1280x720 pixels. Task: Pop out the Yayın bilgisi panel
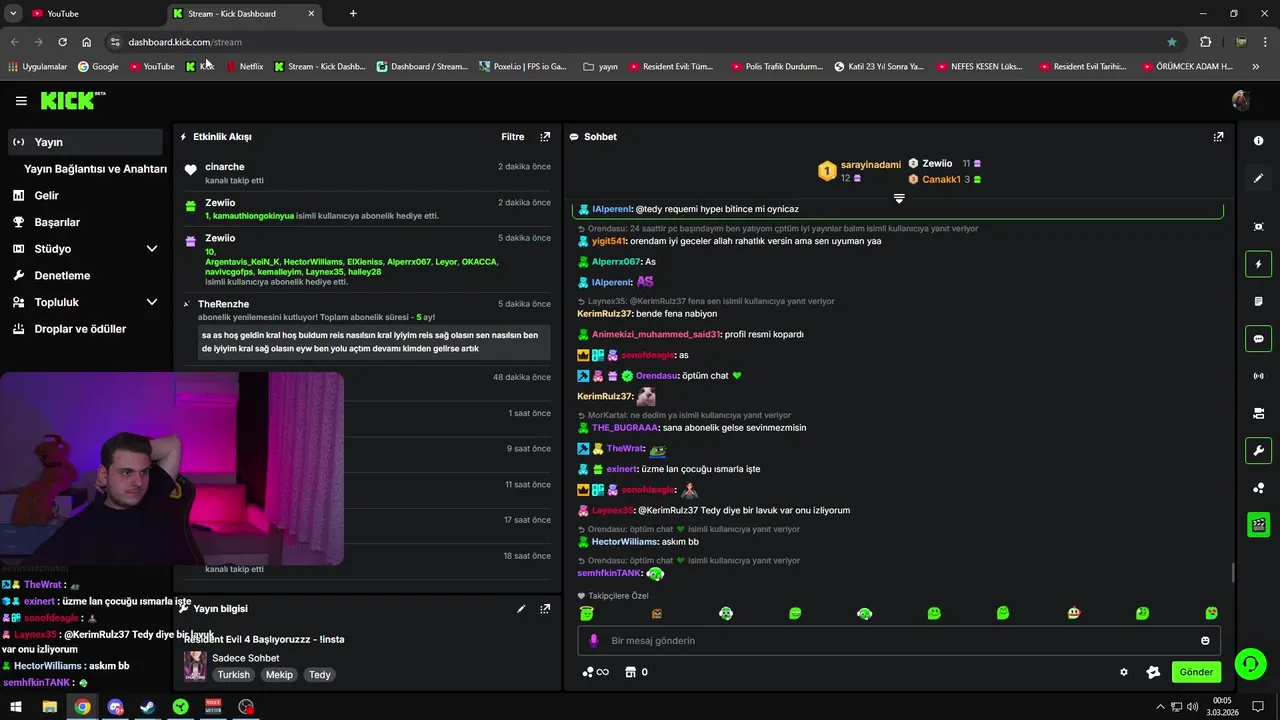[545, 608]
